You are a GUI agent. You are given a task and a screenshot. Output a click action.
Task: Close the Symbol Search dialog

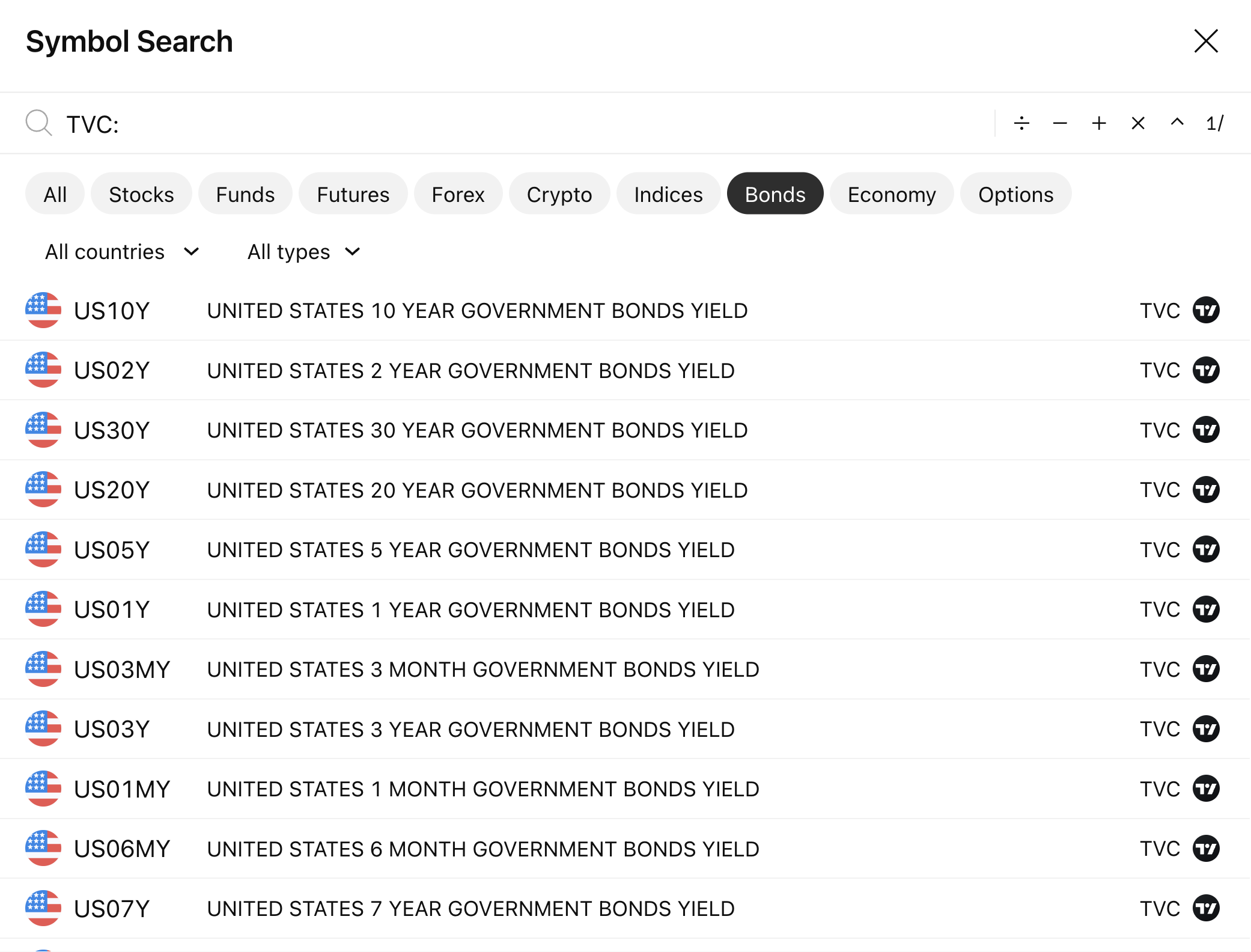(x=1205, y=41)
